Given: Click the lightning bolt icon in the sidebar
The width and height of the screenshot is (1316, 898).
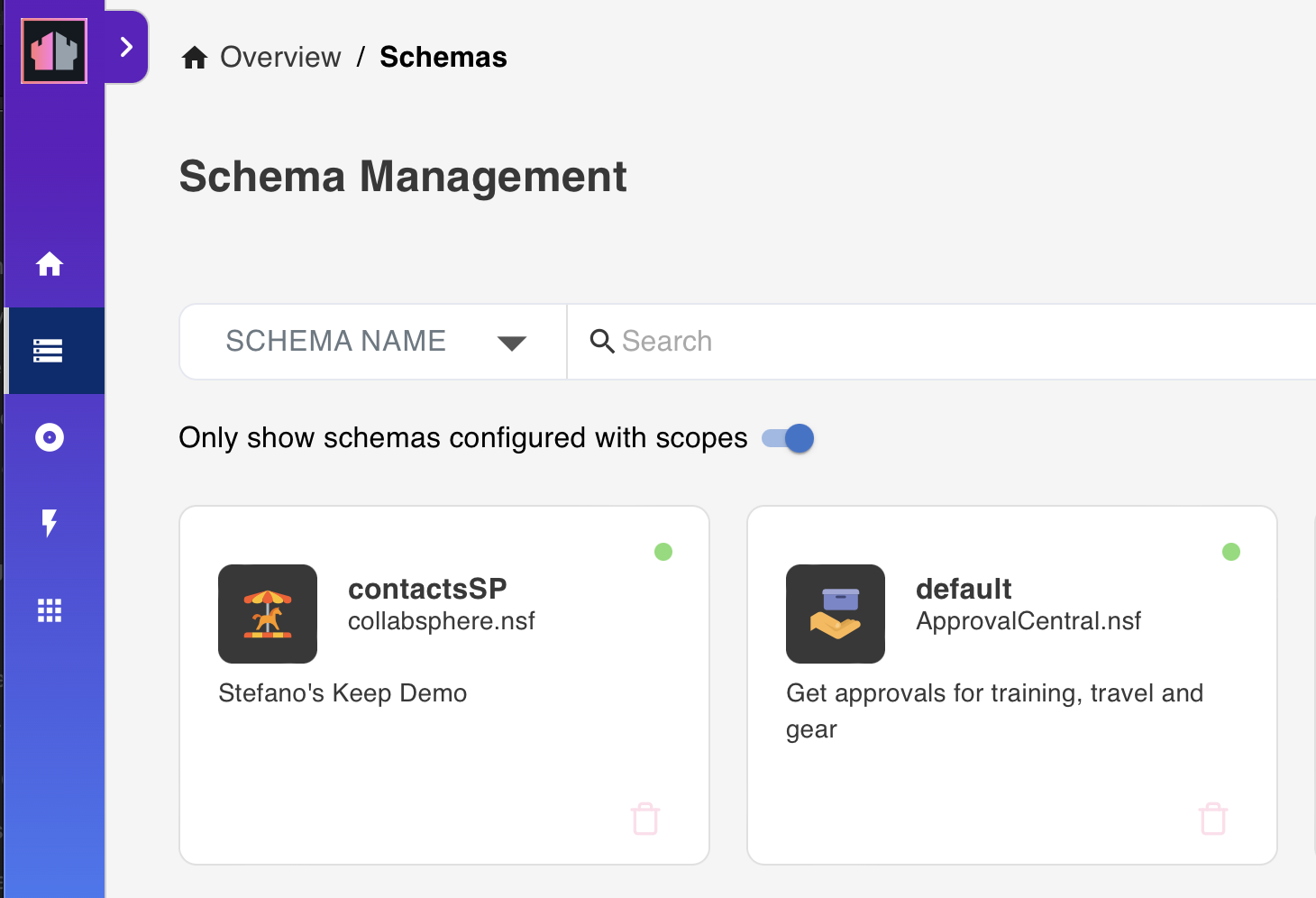Looking at the screenshot, I should 50,523.
